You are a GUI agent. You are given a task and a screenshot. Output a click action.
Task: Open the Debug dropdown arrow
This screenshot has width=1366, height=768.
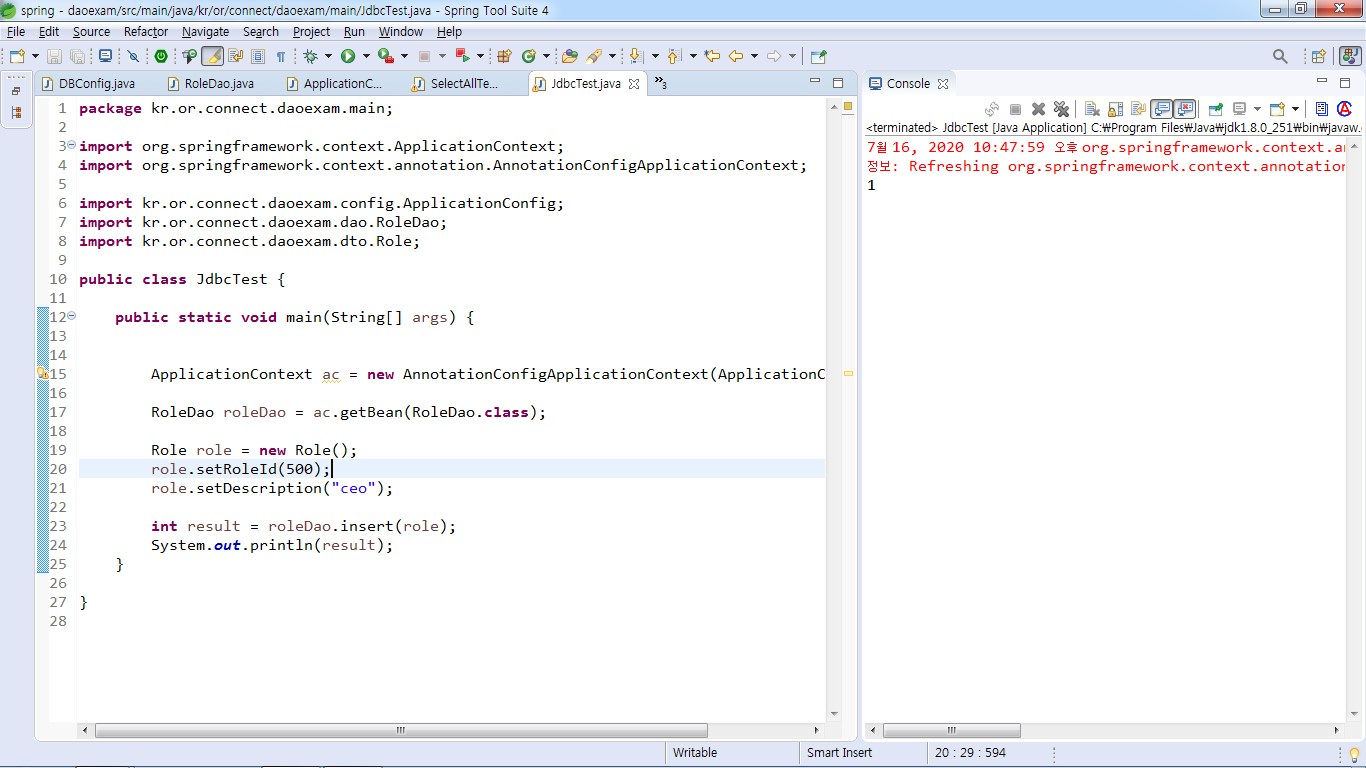coord(328,56)
